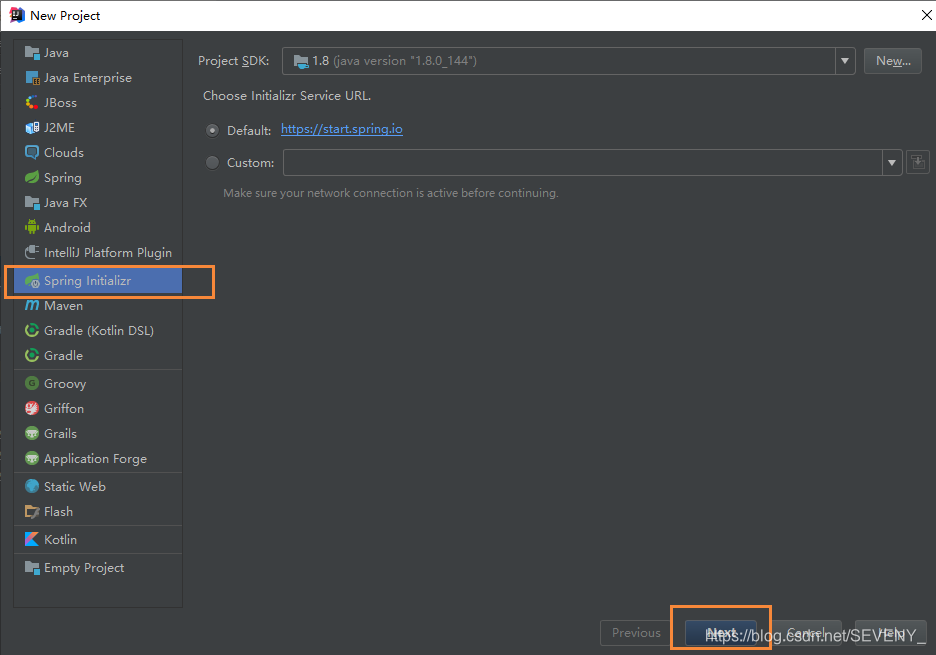This screenshot has height=655, width=936.
Task: Select the Flash folder icon
Action: [x=32, y=512]
